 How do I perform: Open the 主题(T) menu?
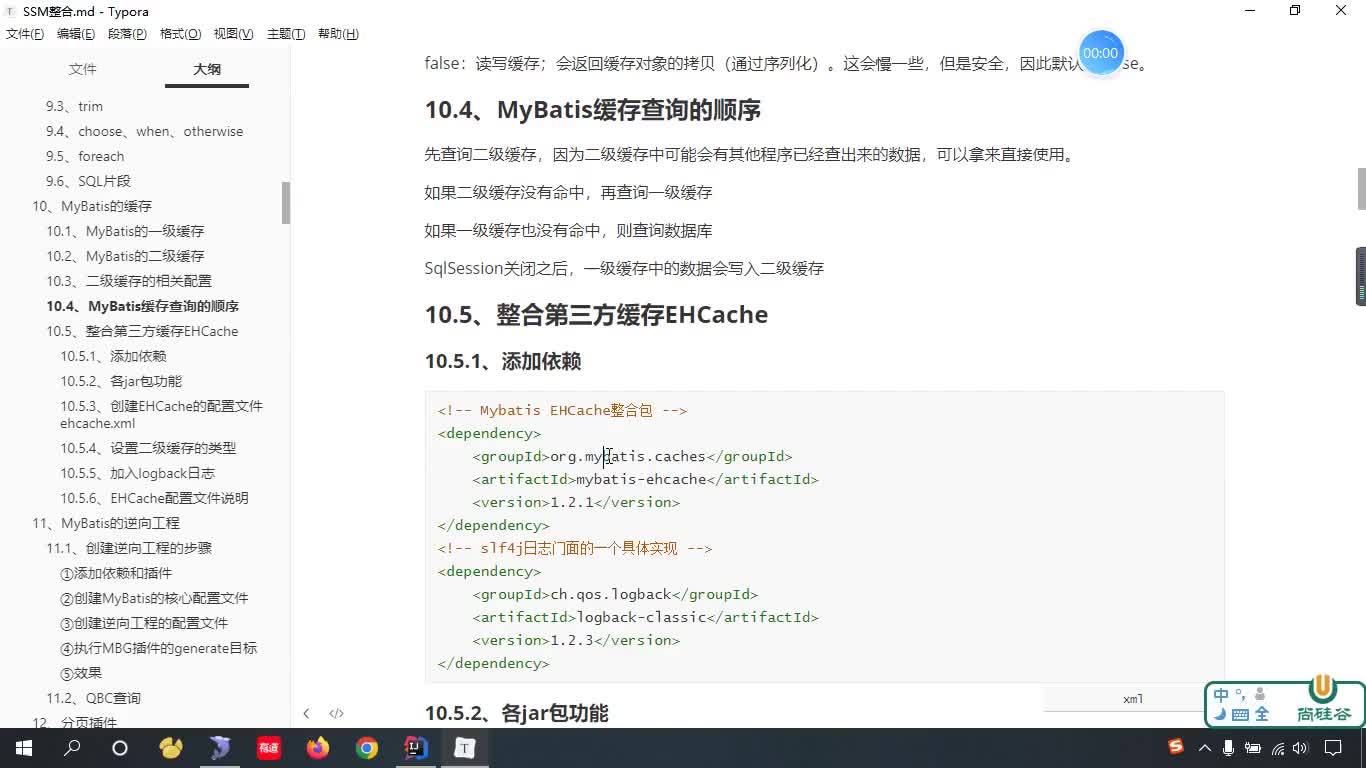(286, 34)
